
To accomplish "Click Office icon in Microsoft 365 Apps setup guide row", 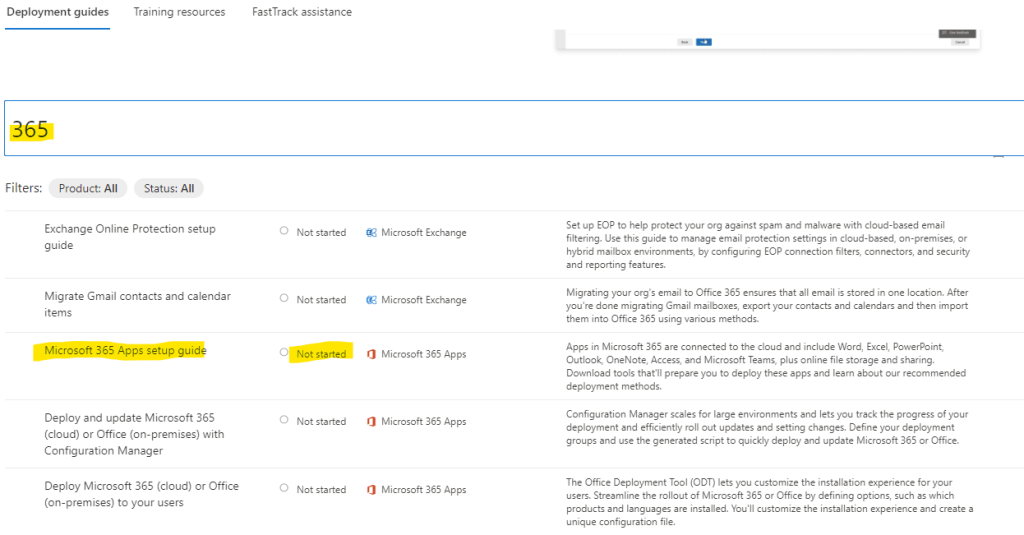I will coord(371,354).
